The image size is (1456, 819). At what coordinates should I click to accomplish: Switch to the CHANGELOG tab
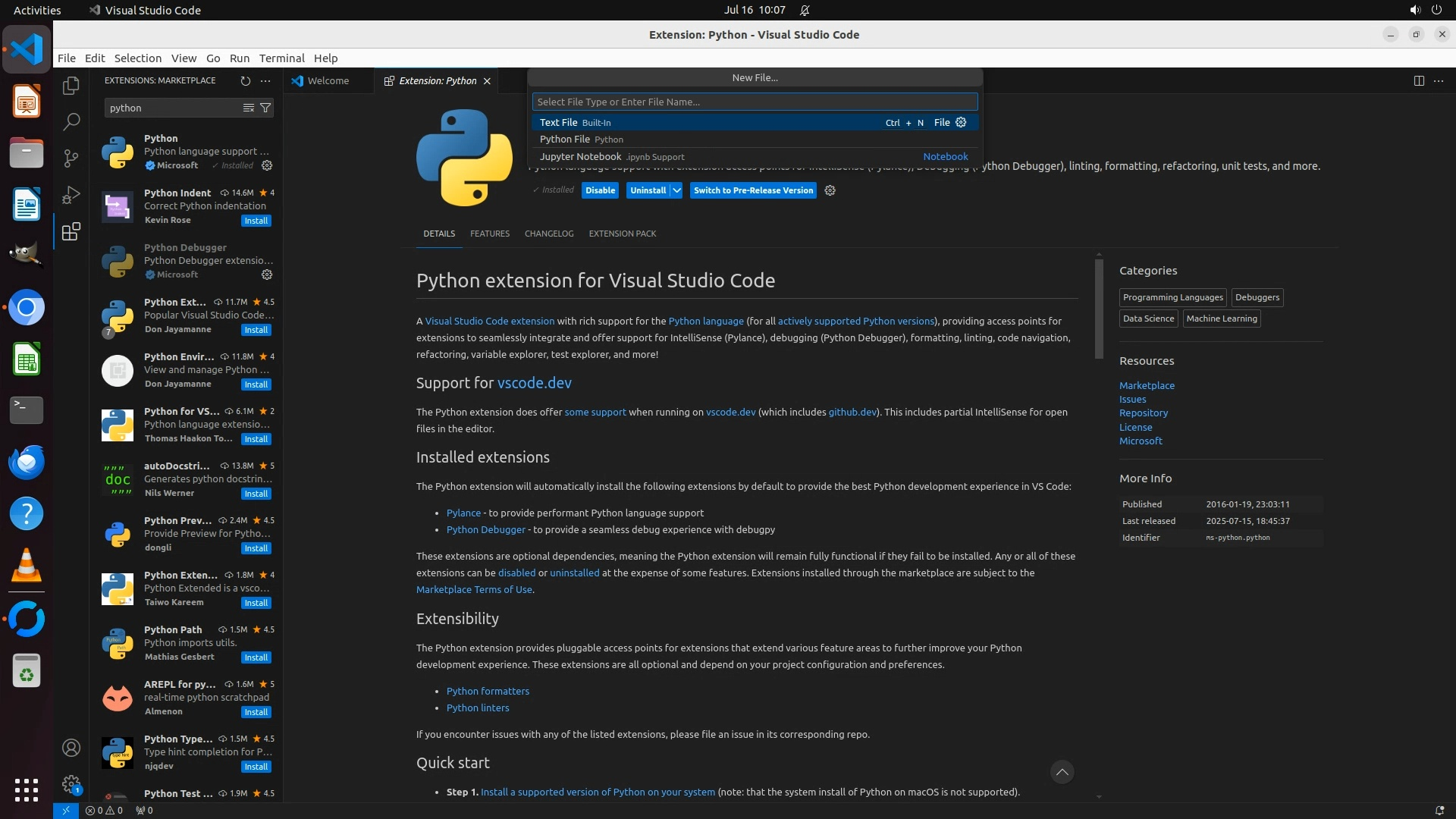pos(548,234)
